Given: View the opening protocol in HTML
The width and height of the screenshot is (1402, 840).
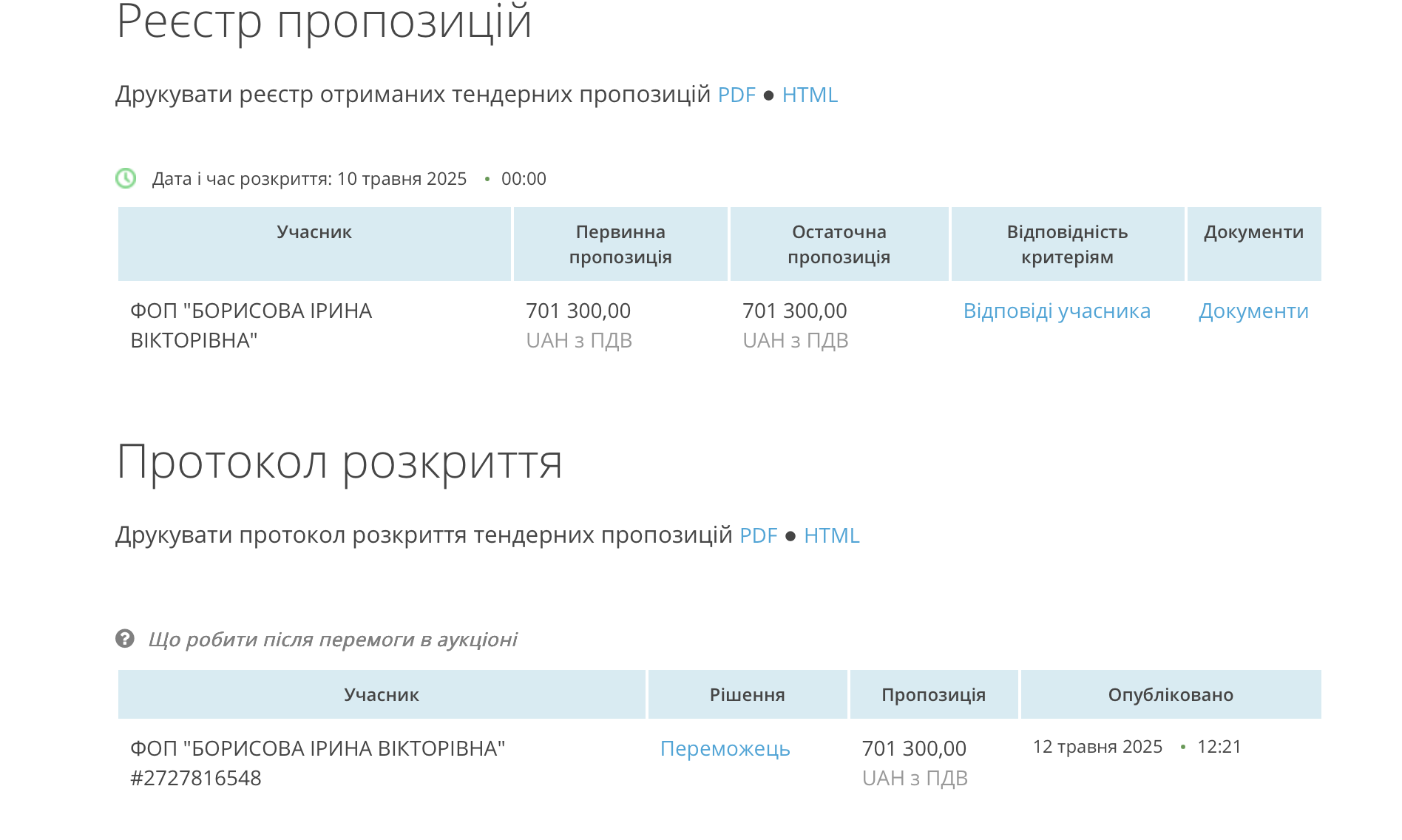Looking at the screenshot, I should [831, 535].
